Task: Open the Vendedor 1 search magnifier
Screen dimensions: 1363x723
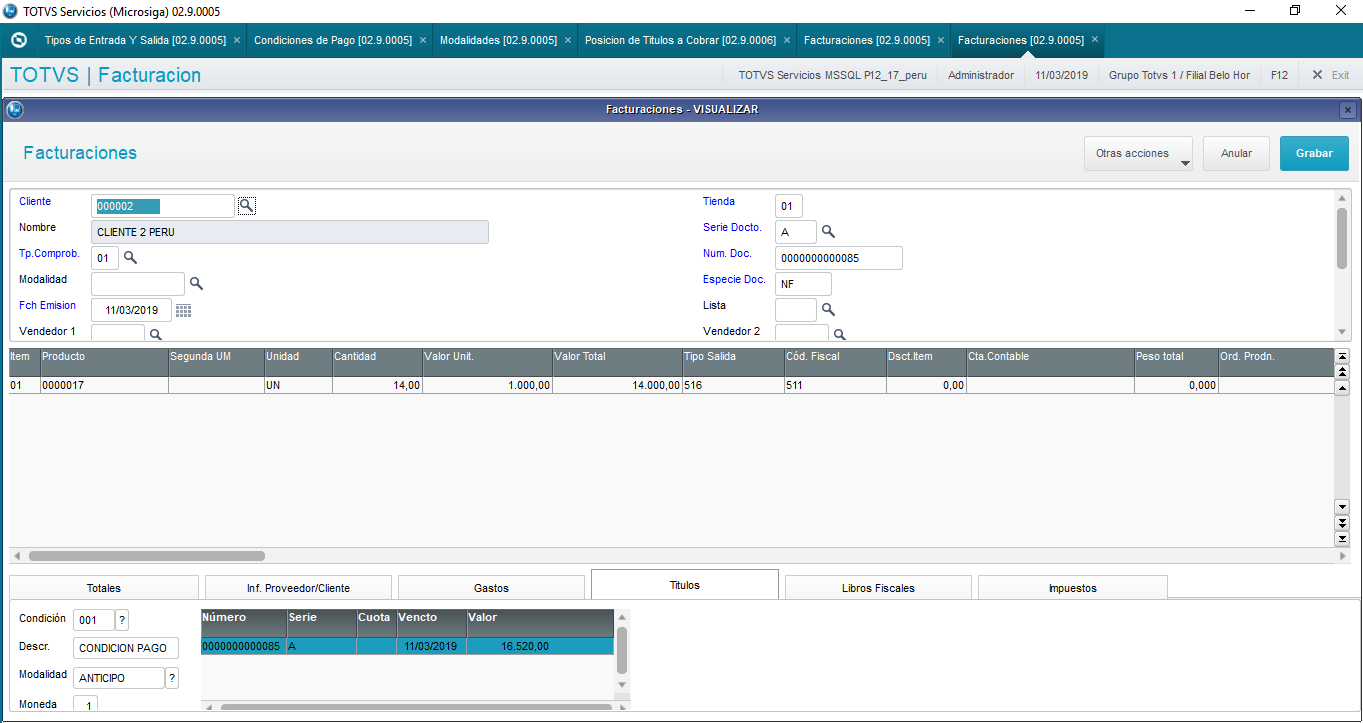Action: [x=156, y=334]
